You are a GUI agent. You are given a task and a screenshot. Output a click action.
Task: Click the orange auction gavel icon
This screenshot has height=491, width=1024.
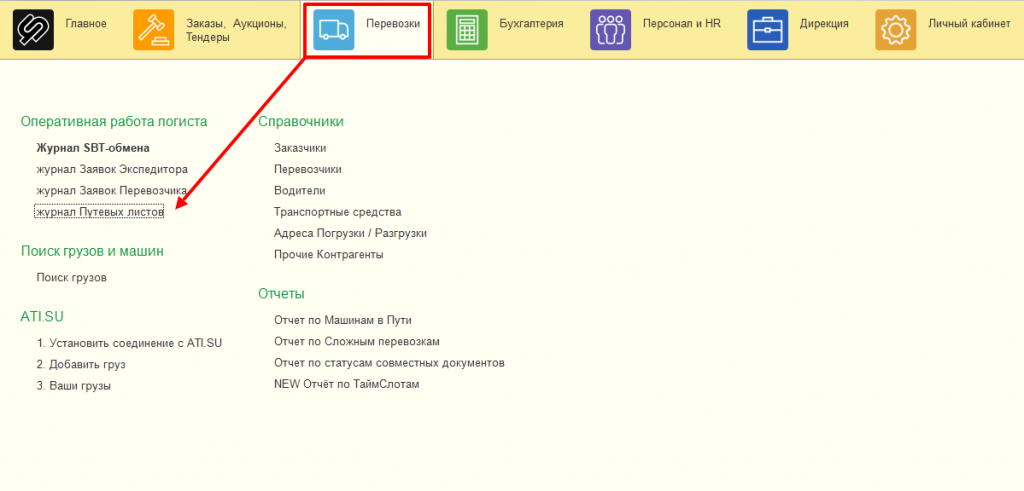[153, 29]
